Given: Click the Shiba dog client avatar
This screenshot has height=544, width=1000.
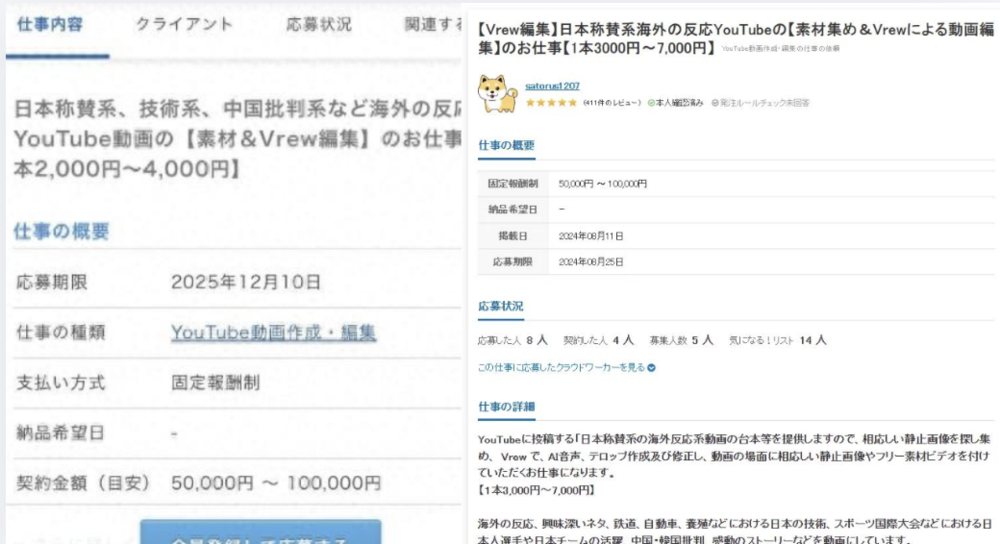Looking at the screenshot, I should pos(497,93).
